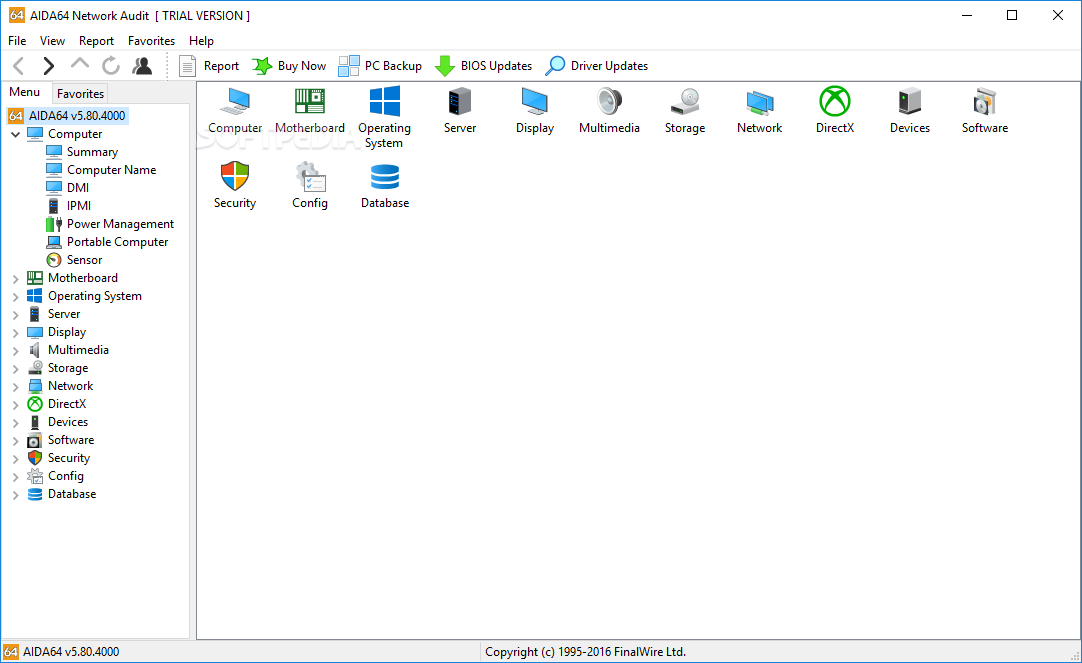
Task: Select Computer Name in the tree
Action: click(x=101, y=170)
